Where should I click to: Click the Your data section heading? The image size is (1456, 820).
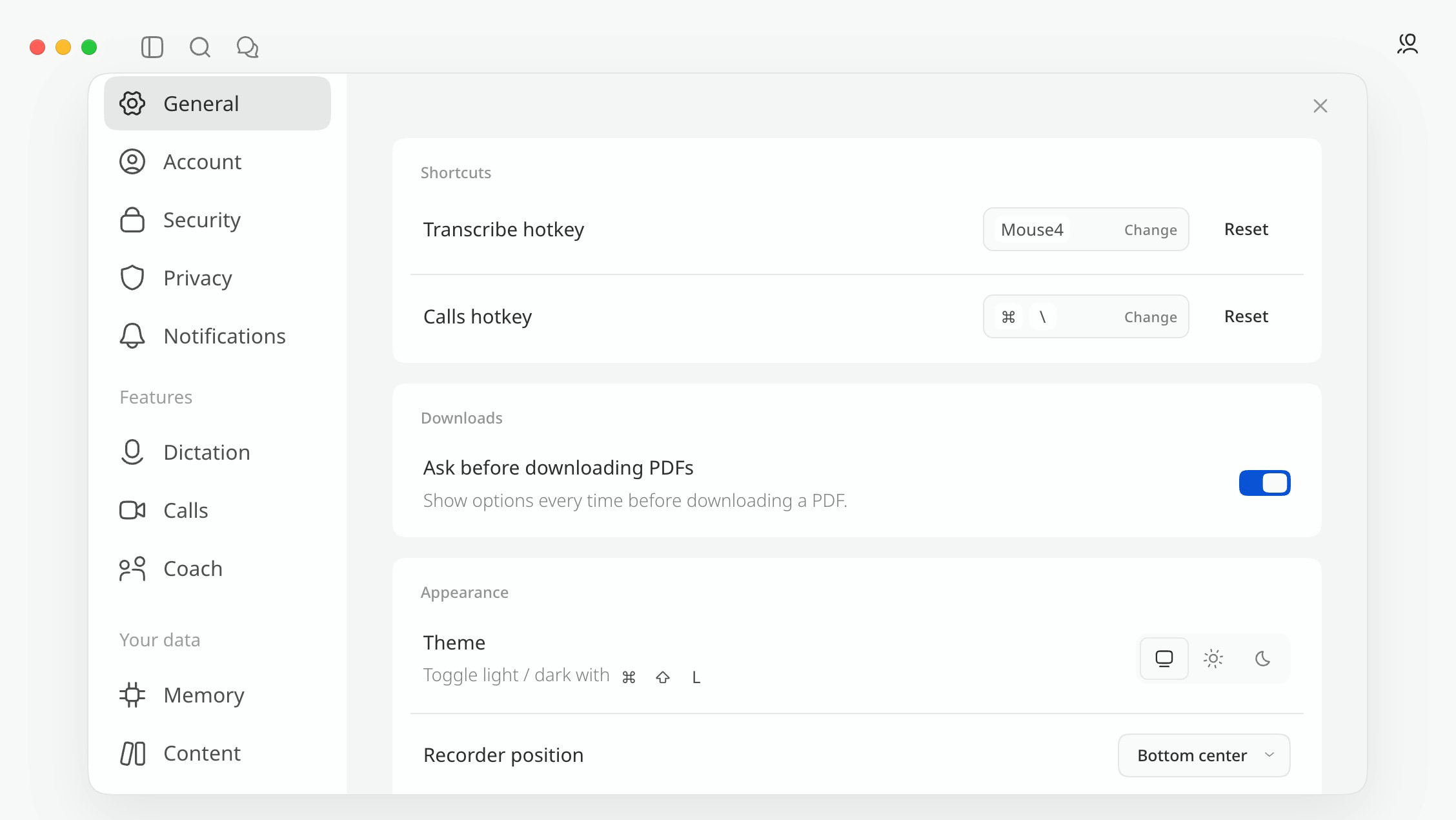click(160, 640)
